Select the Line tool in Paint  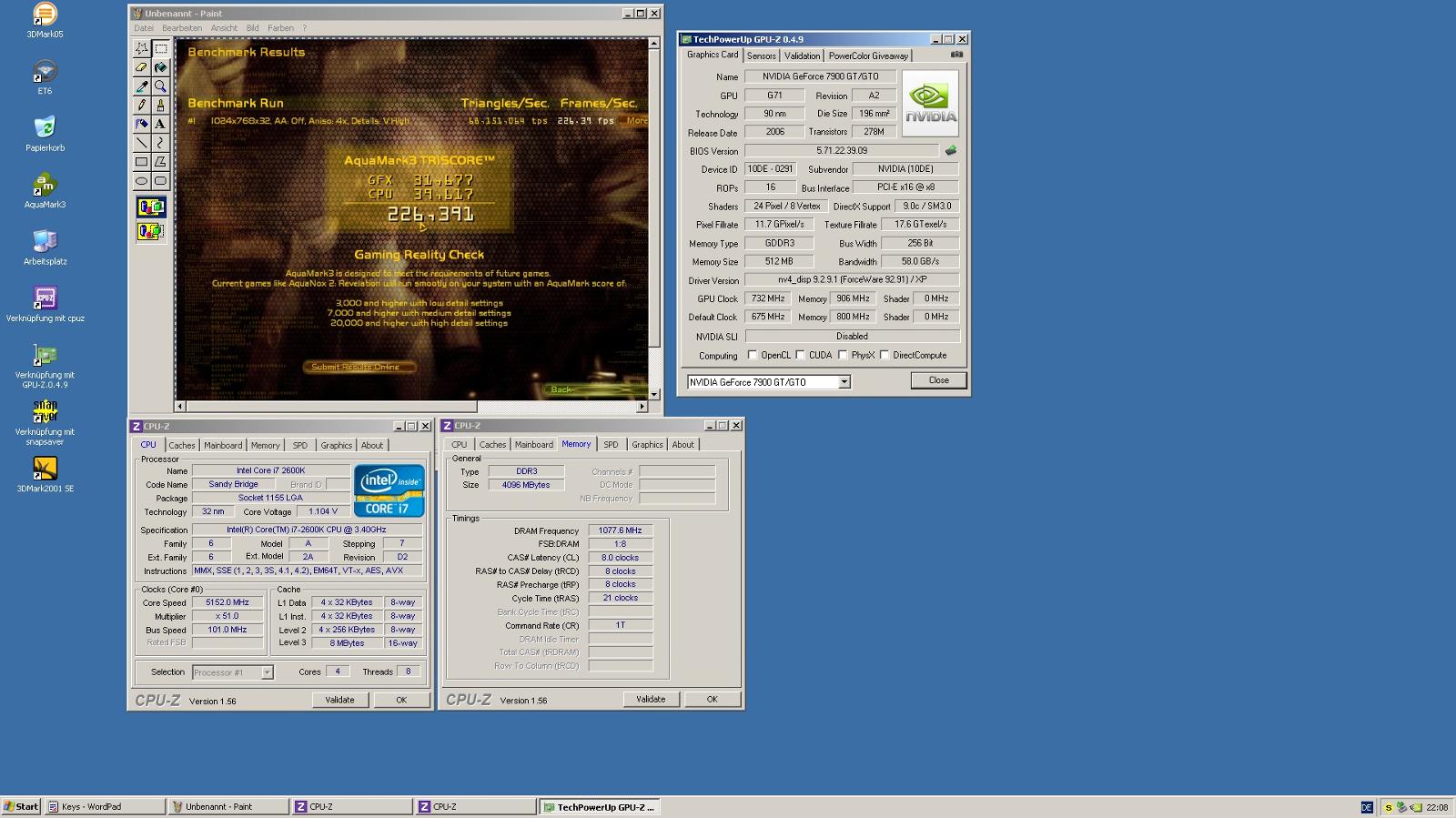[x=141, y=143]
